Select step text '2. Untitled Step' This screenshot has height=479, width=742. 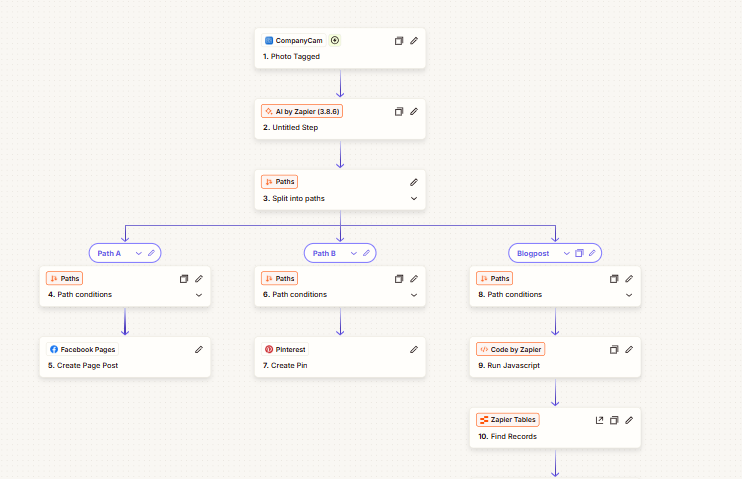click(x=291, y=127)
